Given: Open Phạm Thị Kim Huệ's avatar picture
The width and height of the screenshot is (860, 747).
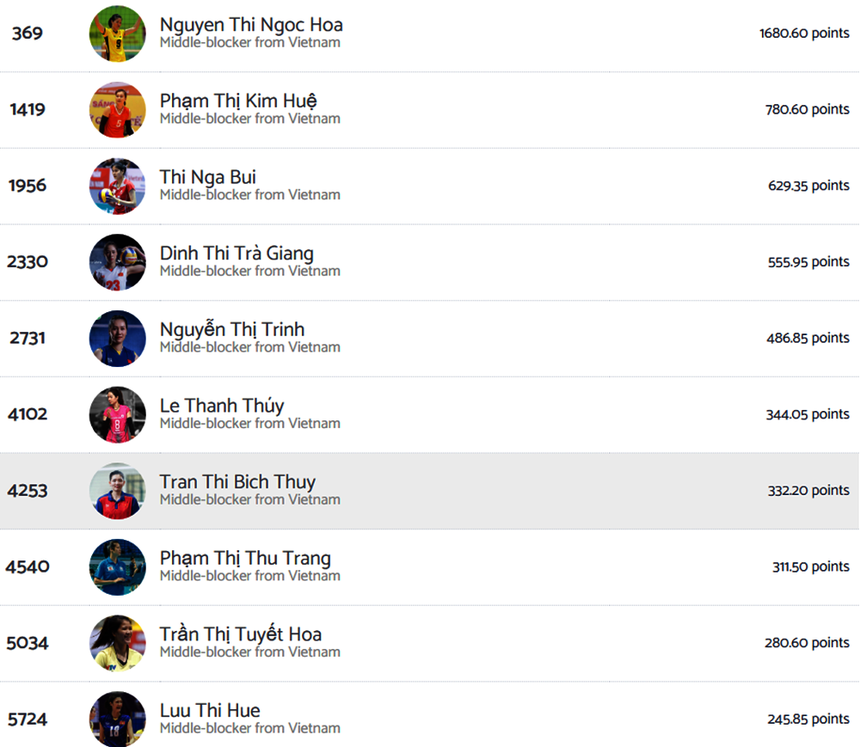Looking at the screenshot, I should click(x=117, y=109).
